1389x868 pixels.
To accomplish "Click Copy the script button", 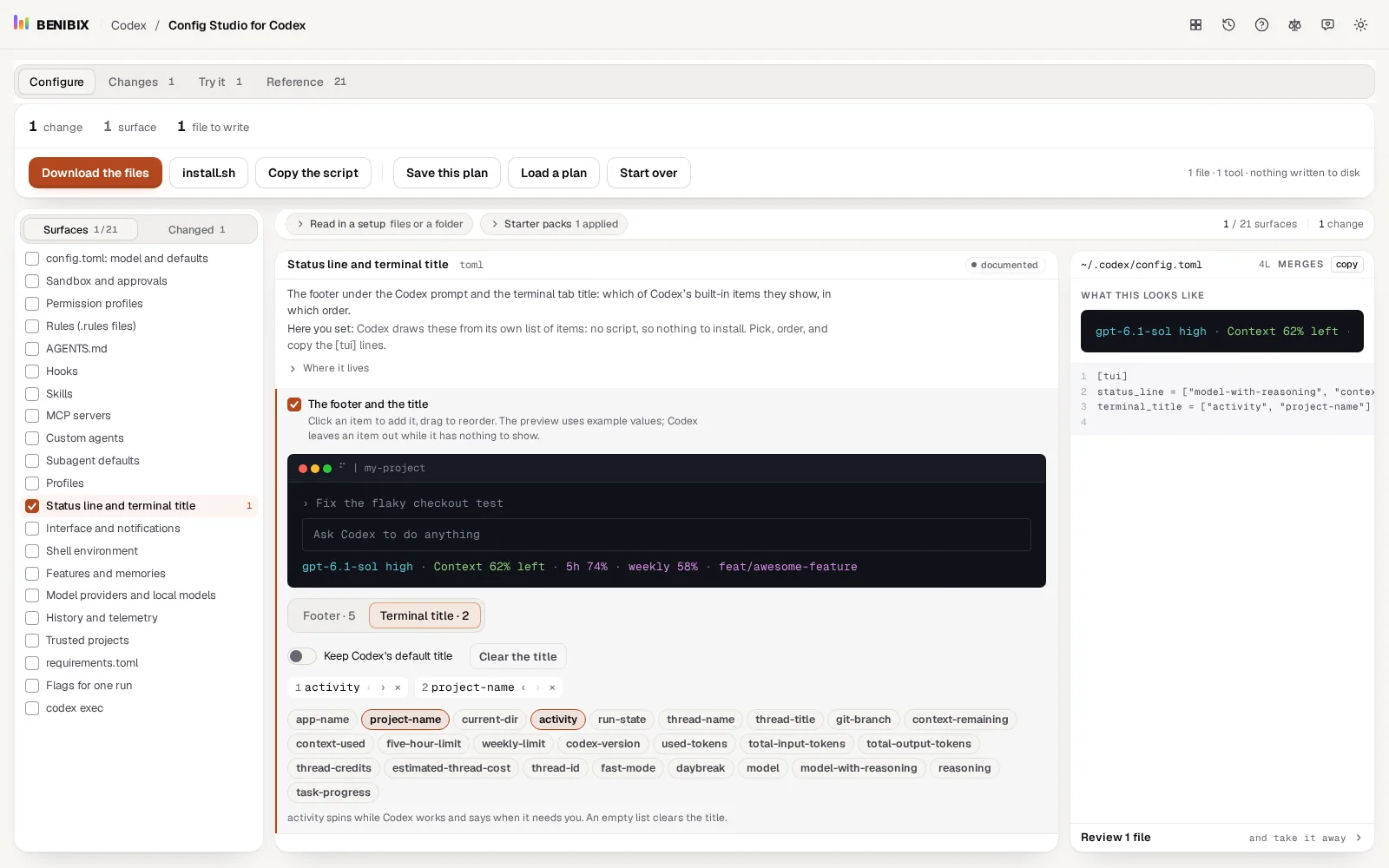I will click(313, 173).
